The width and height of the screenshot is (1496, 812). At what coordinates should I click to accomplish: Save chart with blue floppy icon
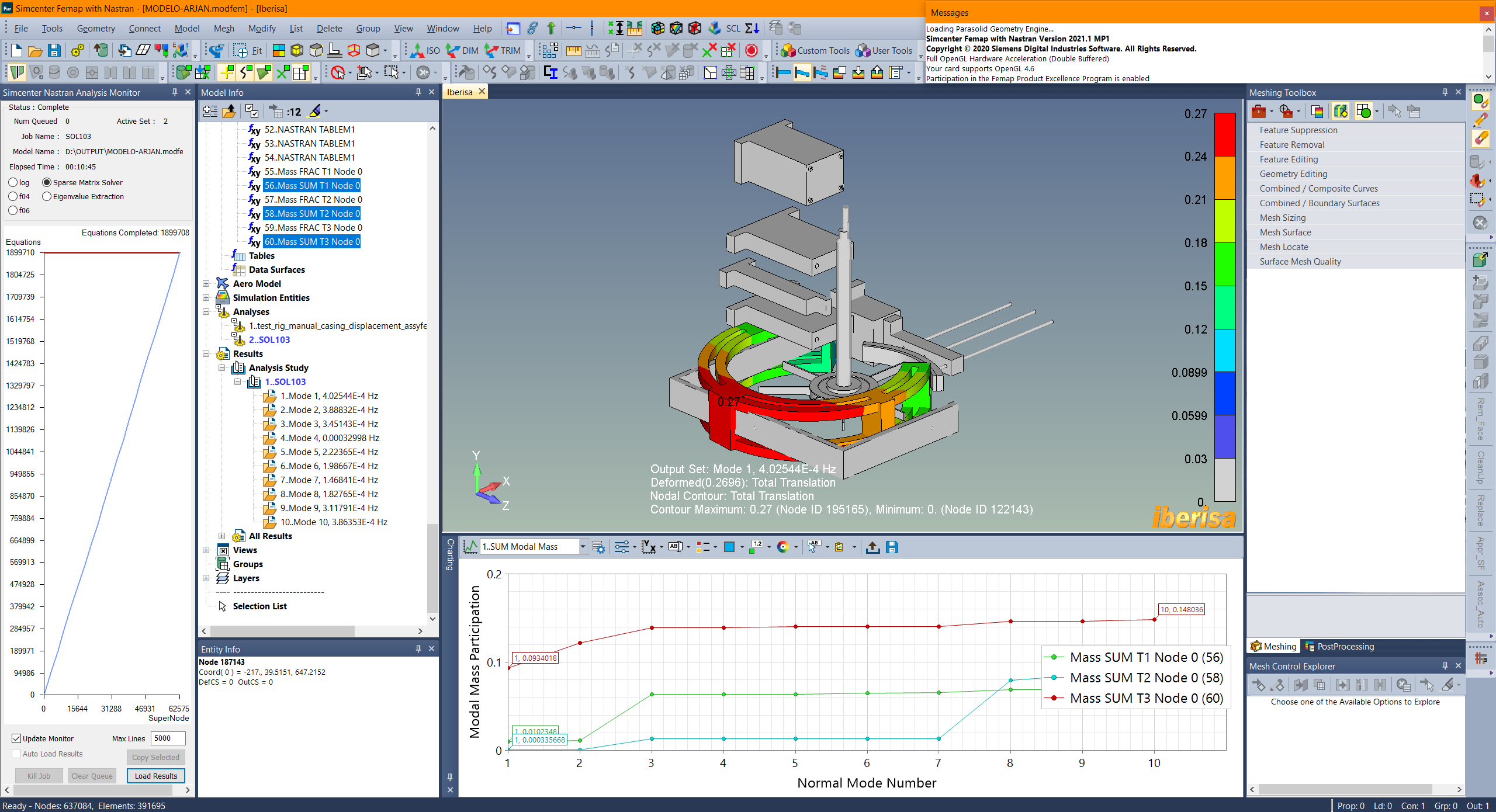pyautogui.click(x=891, y=547)
